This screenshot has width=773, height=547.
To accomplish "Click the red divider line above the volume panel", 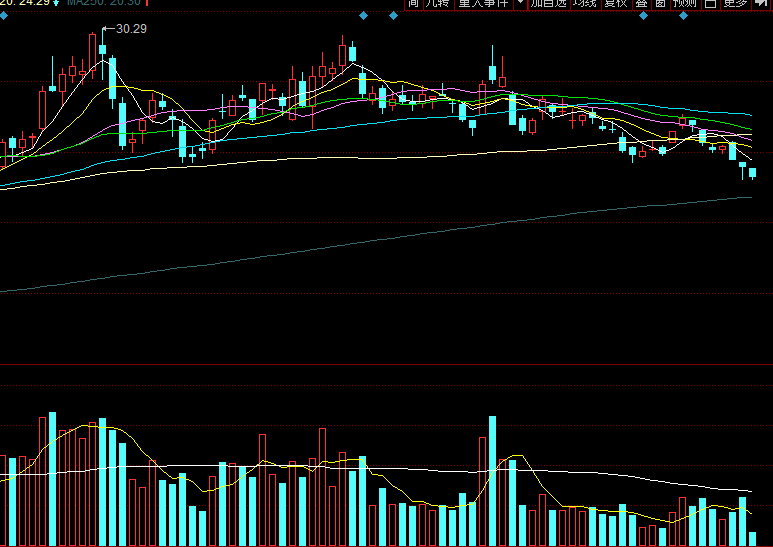I will click(386, 365).
